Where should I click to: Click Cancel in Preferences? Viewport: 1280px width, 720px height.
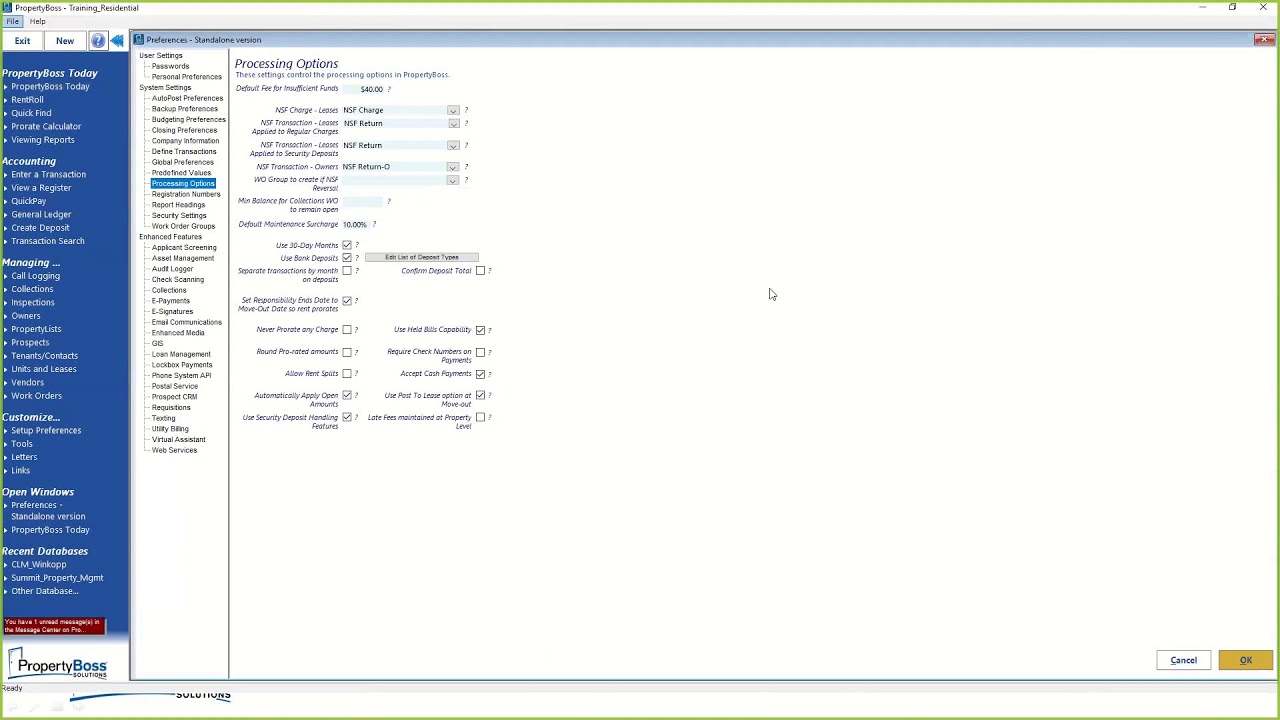(1183, 660)
